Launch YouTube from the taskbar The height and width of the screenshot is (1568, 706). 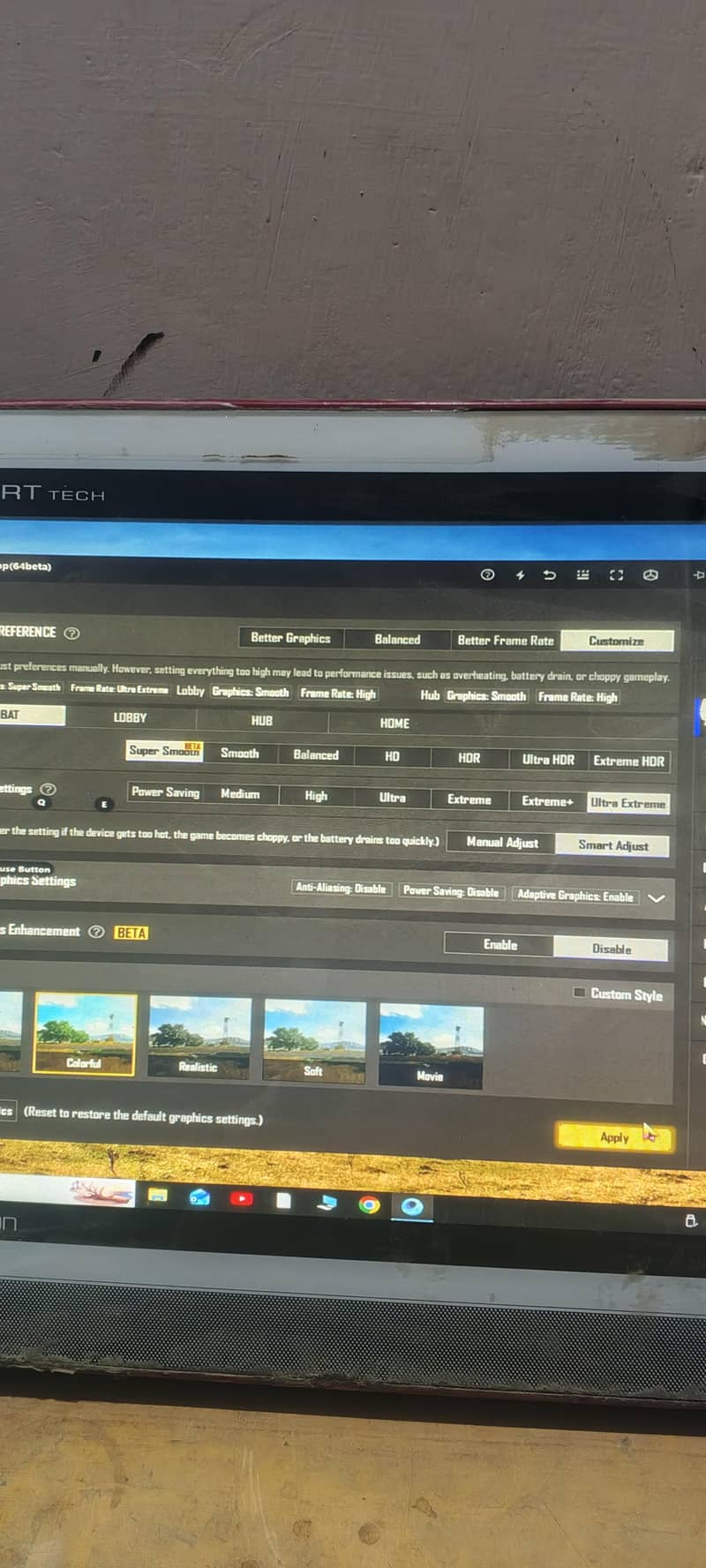[241, 1198]
